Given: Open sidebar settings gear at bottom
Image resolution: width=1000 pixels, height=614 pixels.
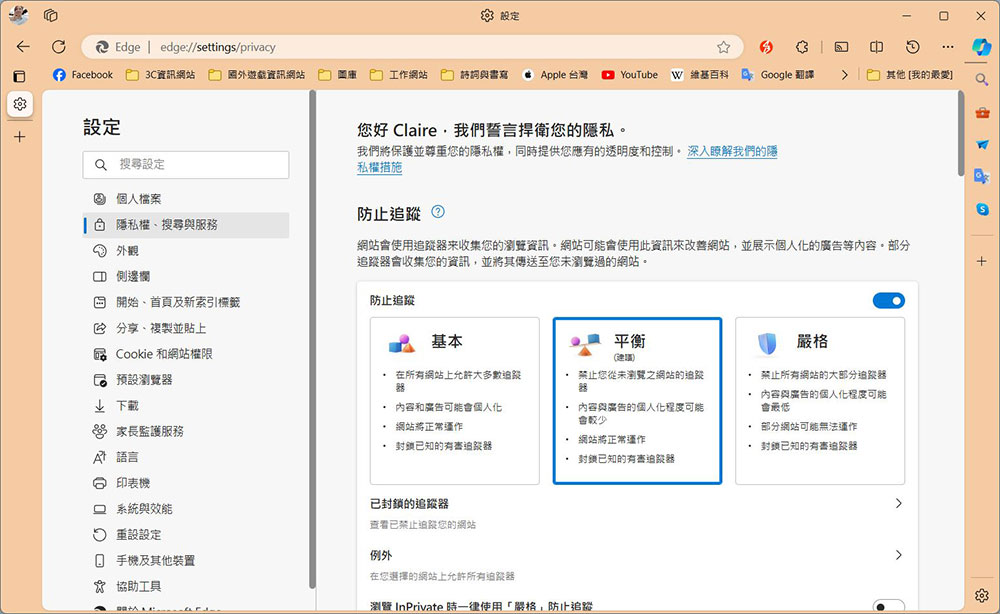Looking at the screenshot, I should tap(982, 596).
